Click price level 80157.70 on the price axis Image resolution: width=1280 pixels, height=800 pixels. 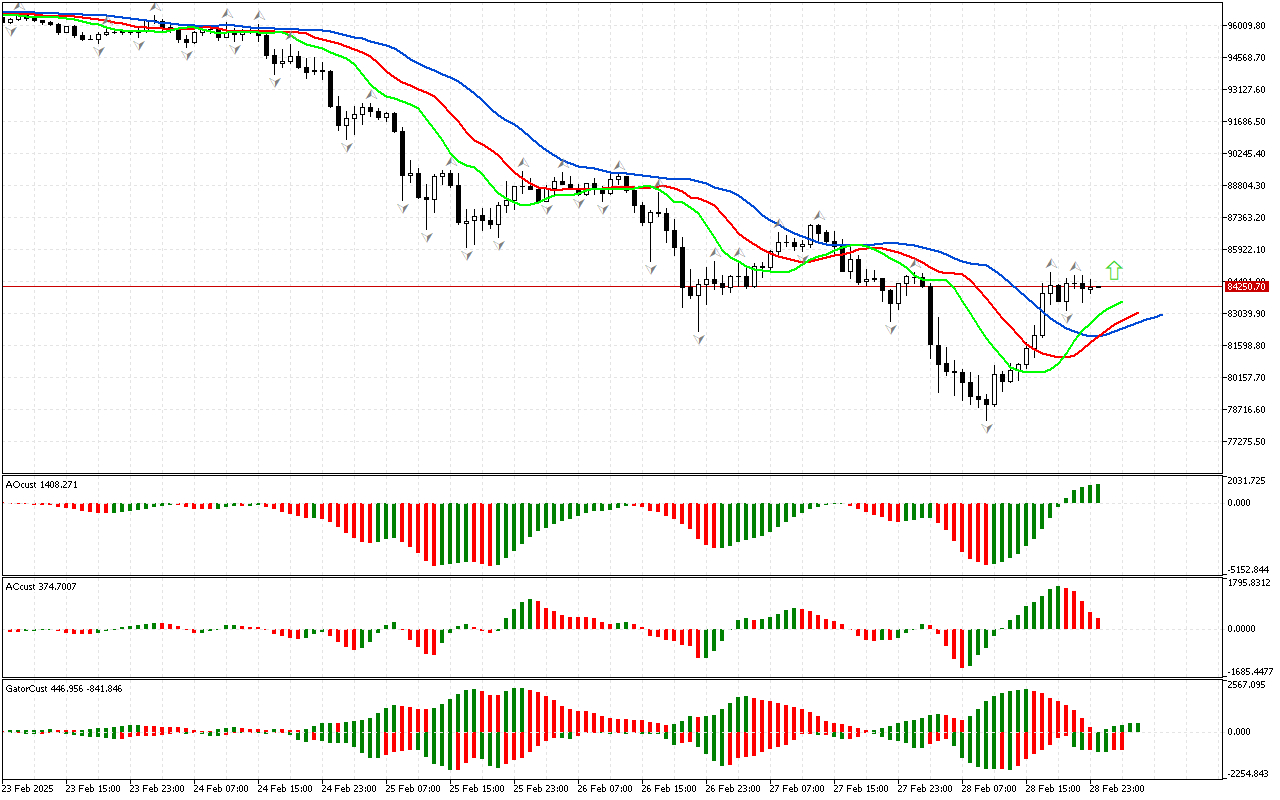click(1246, 378)
